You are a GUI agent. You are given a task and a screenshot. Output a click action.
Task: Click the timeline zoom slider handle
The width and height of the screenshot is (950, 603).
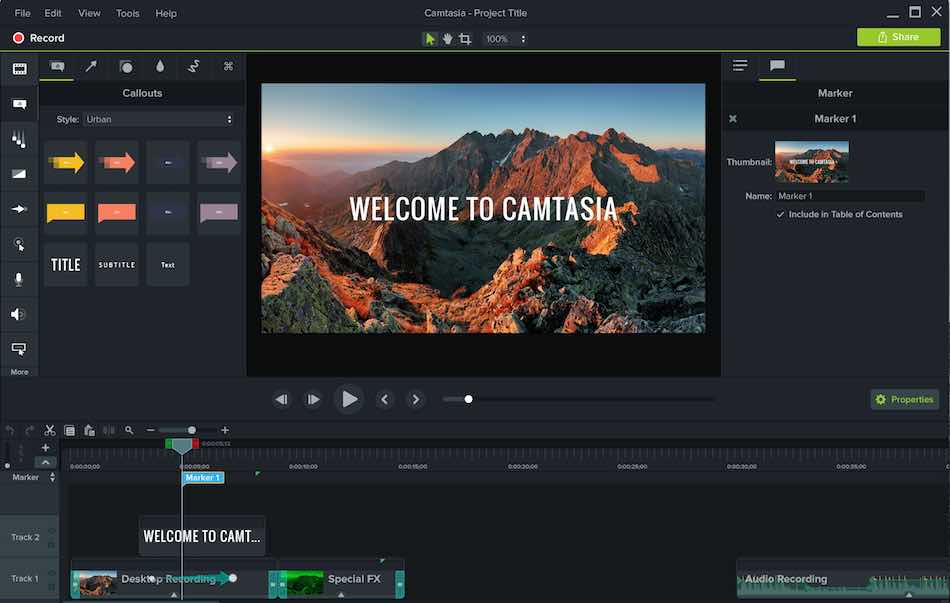(x=191, y=430)
